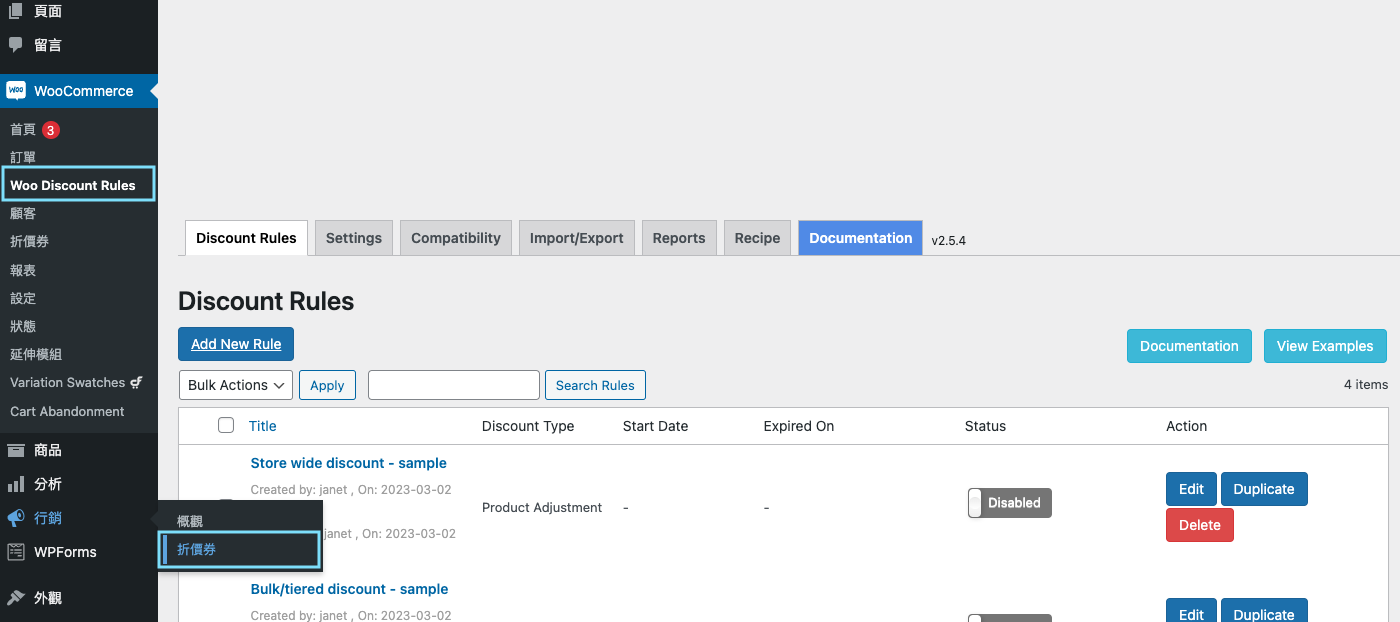Click the Appearance (外觀) paintbrush icon
The height and width of the screenshot is (622, 1400).
point(16,598)
